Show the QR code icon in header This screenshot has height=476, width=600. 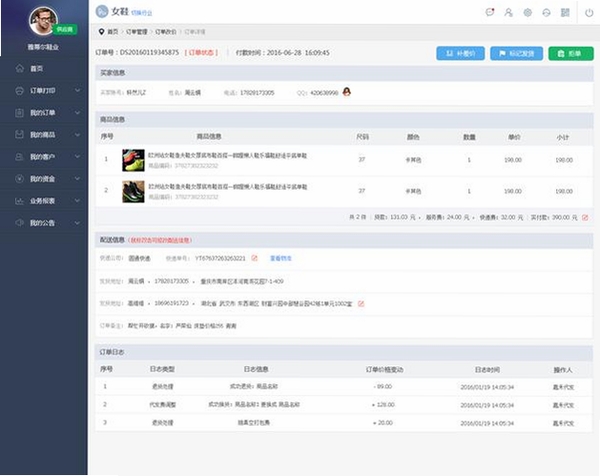click(565, 13)
